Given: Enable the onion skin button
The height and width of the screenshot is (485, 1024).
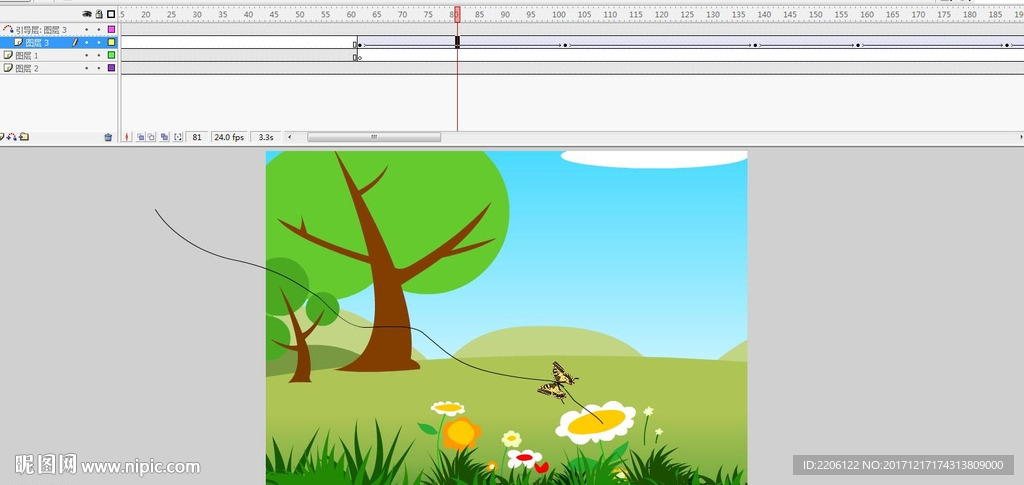Looking at the screenshot, I should pos(140,137).
